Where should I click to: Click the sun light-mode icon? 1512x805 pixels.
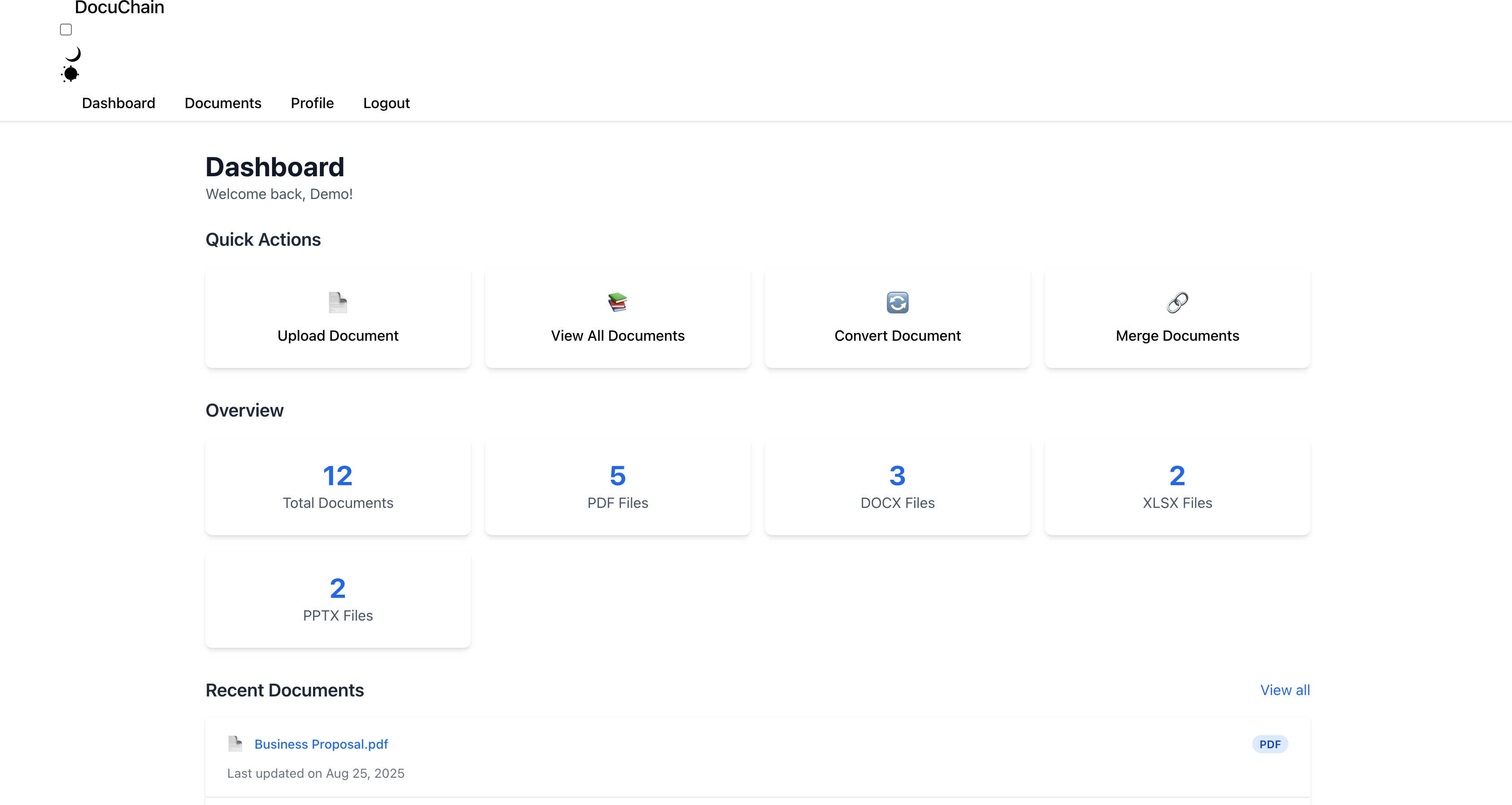(70, 74)
